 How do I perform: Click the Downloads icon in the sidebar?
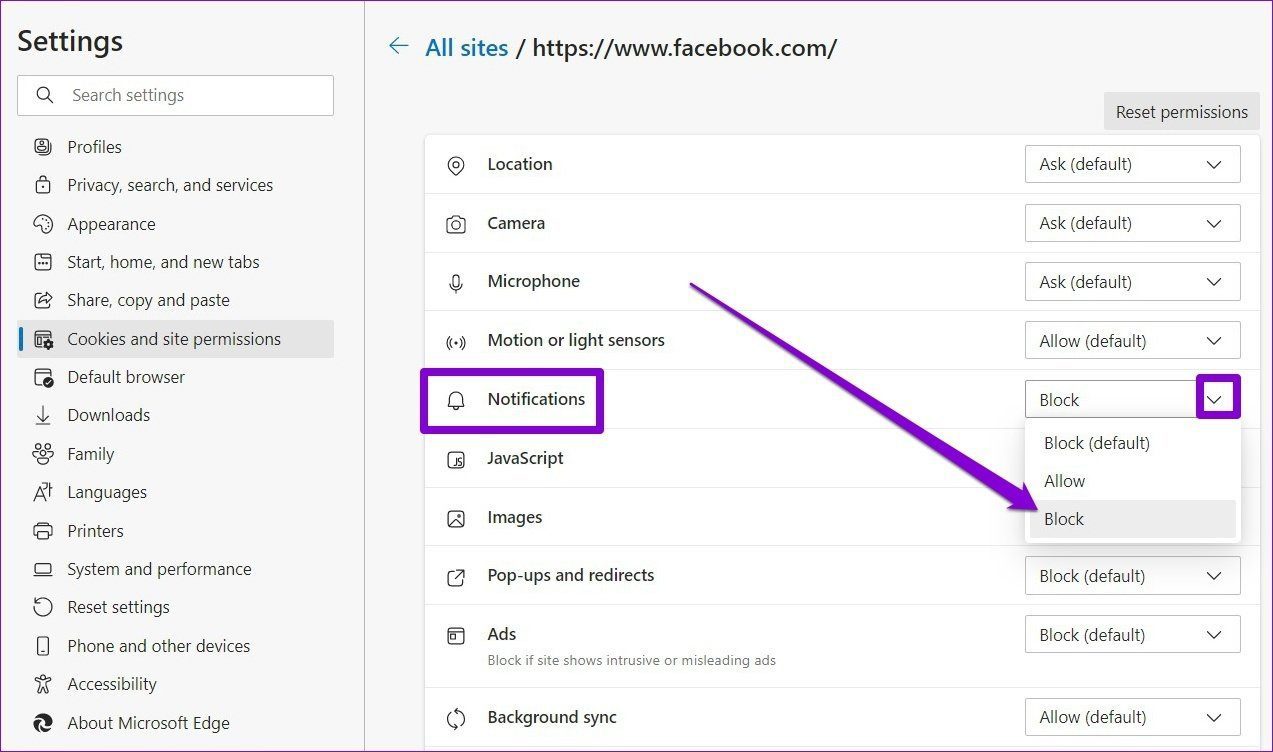[x=41, y=415]
